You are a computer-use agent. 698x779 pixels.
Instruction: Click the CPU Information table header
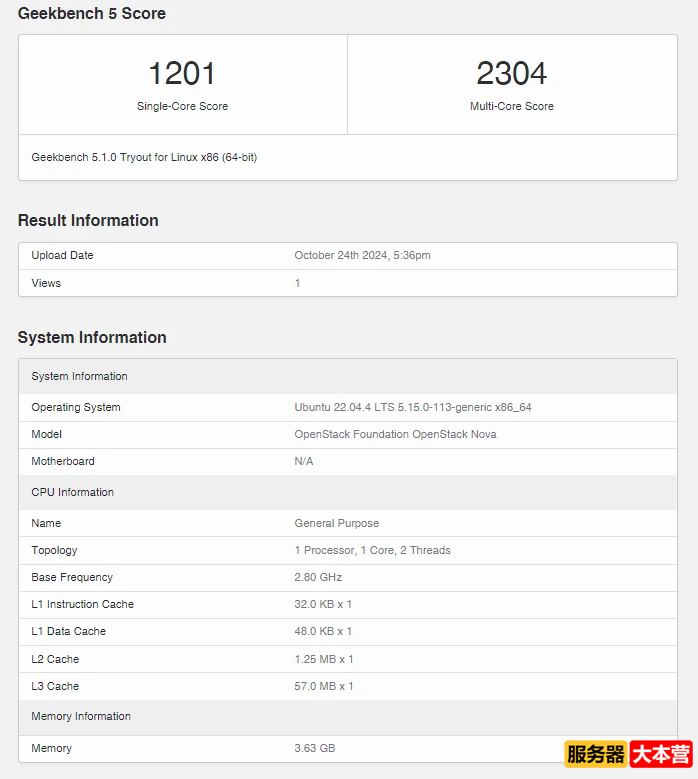click(x=73, y=492)
